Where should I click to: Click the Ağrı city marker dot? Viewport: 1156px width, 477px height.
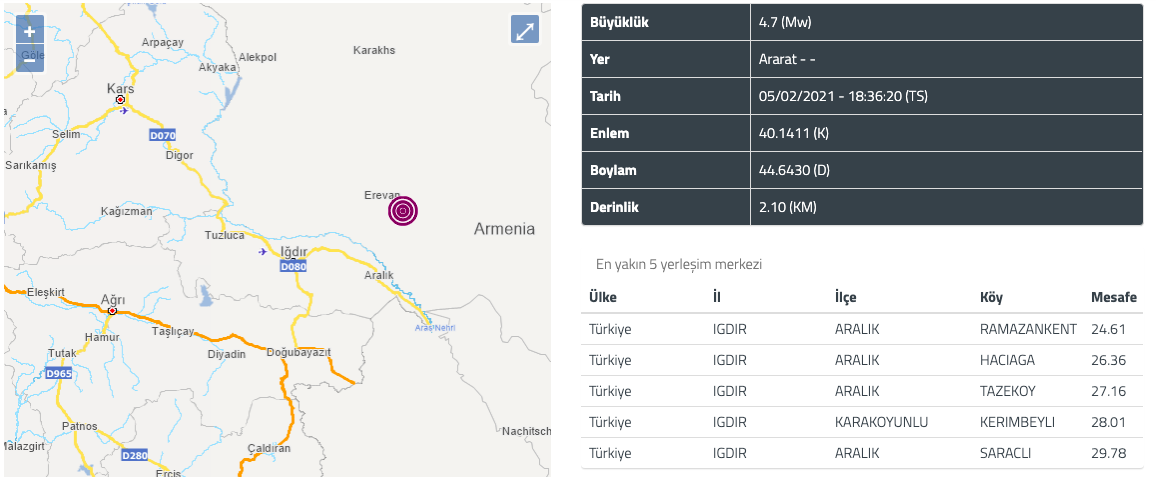coord(112,311)
